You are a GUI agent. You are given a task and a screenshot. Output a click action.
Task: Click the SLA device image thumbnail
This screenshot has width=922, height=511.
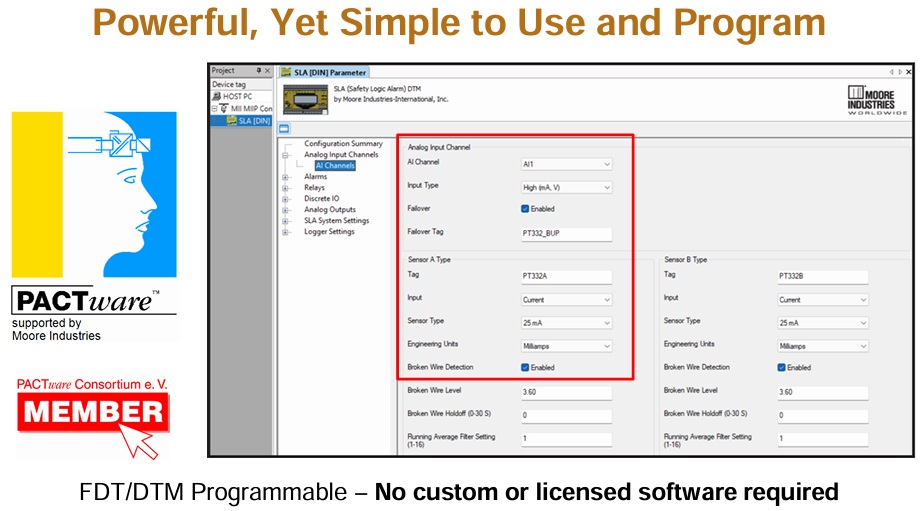305,99
